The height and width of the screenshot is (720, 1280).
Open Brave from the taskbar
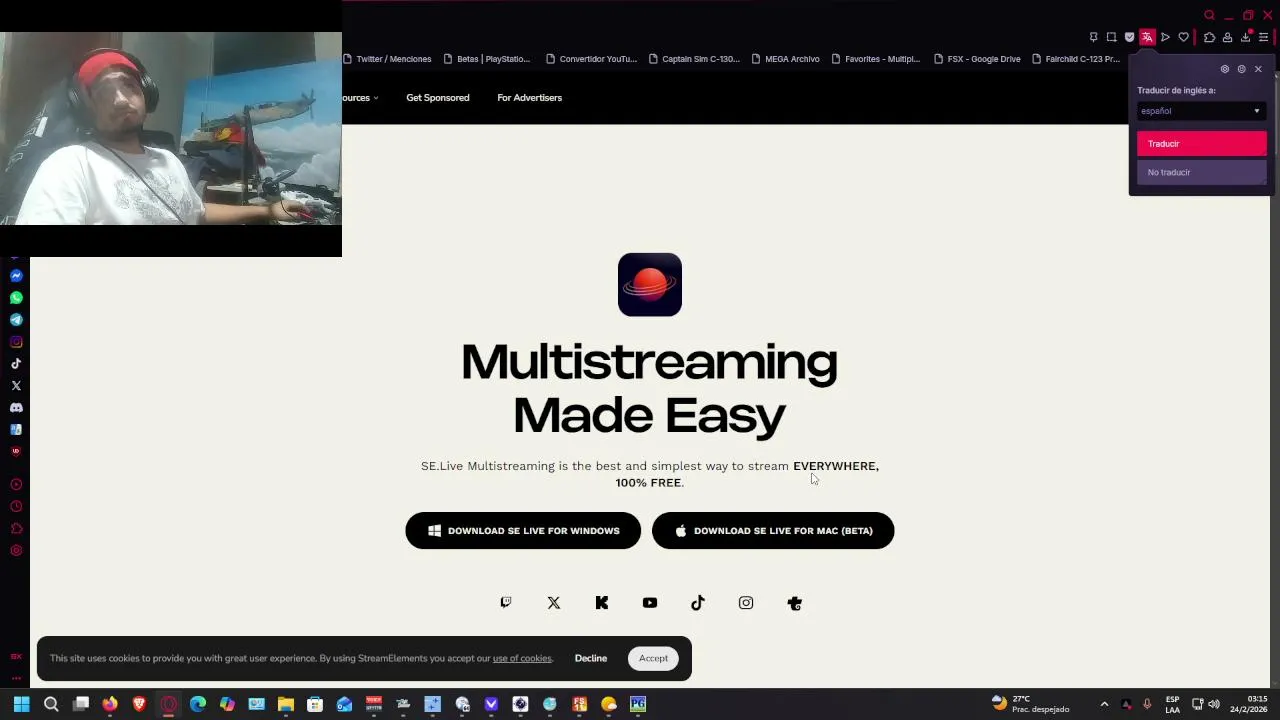click(x=139, y=704)
